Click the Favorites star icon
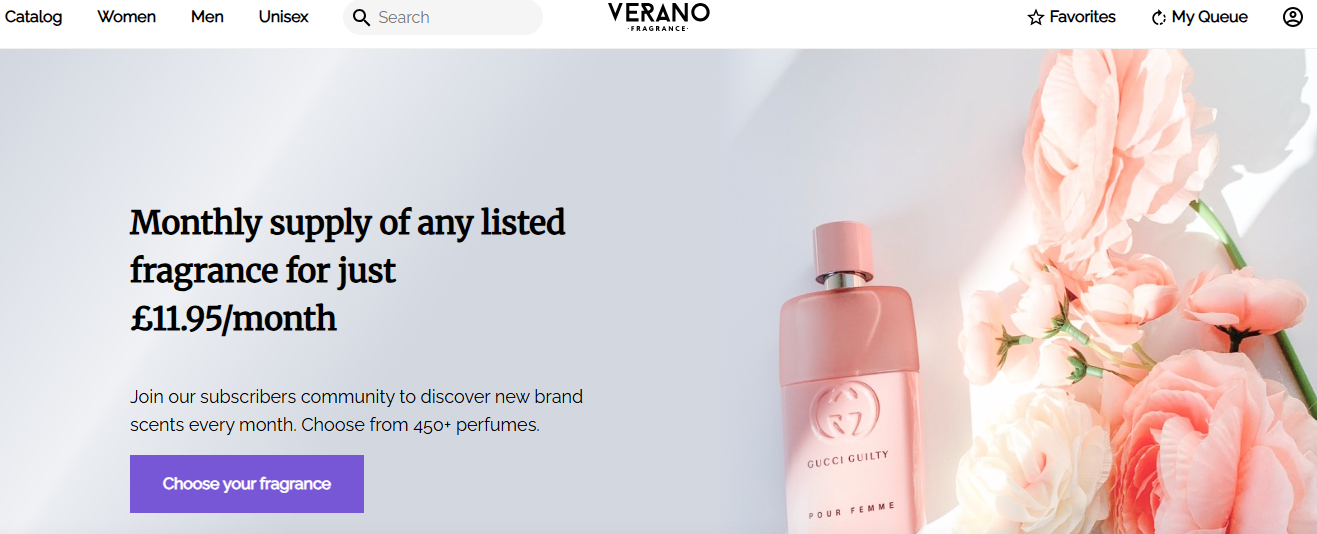This screenshot has height=534, width=1317. pos(1036,17)
